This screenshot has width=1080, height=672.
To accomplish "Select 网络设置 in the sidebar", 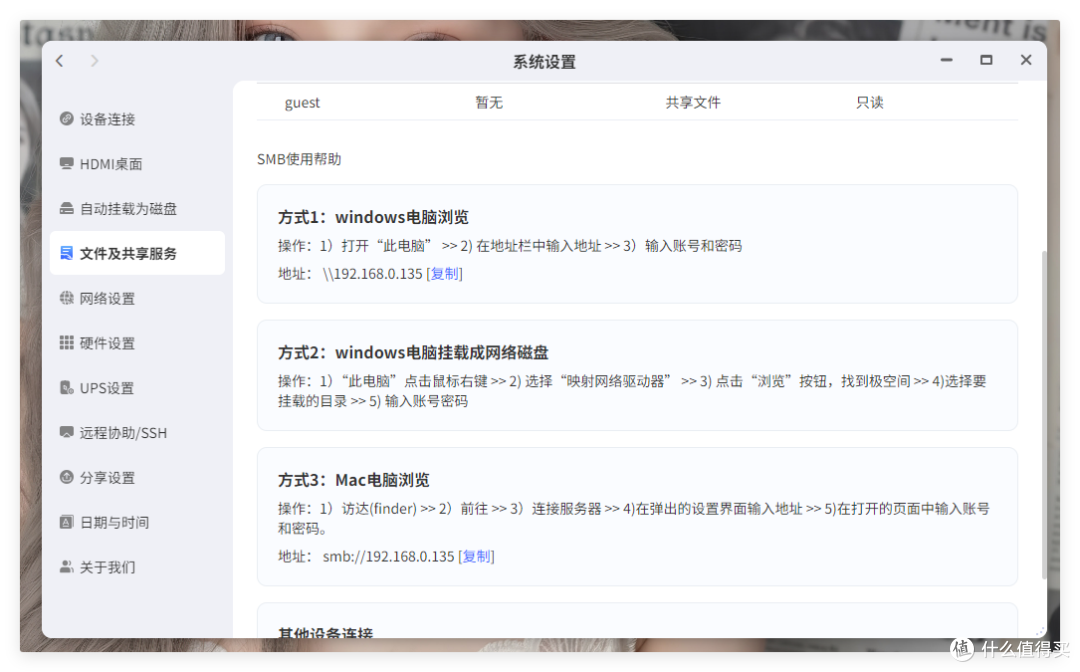I will point(137,298).
